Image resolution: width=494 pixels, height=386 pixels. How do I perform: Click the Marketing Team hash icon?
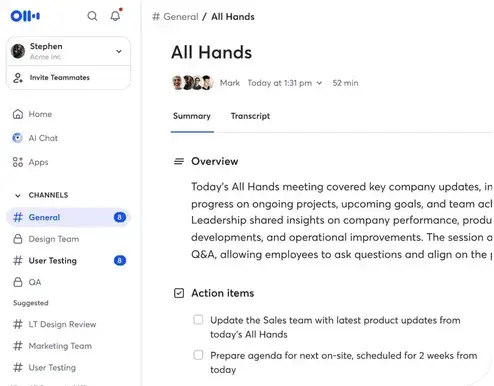click(x=18, y=346)
